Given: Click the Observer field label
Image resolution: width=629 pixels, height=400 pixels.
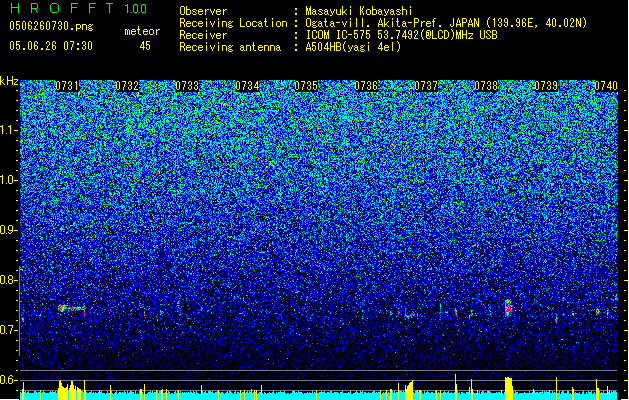Looking at the screenshot, I should click(203, 11).
